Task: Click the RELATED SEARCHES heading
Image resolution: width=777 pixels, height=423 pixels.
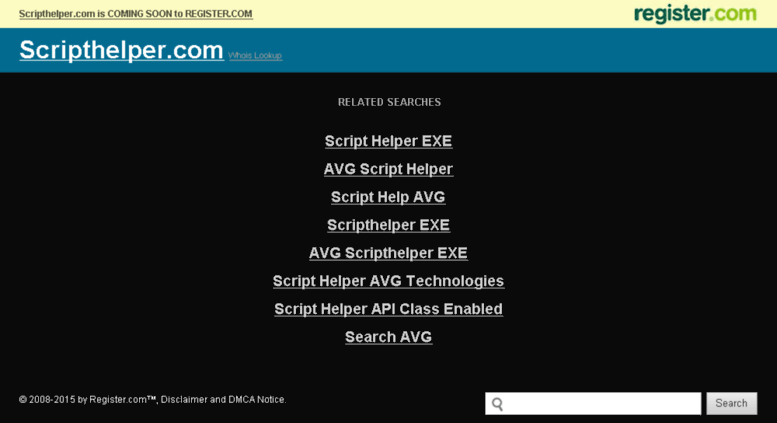Action: coord(389,102)
